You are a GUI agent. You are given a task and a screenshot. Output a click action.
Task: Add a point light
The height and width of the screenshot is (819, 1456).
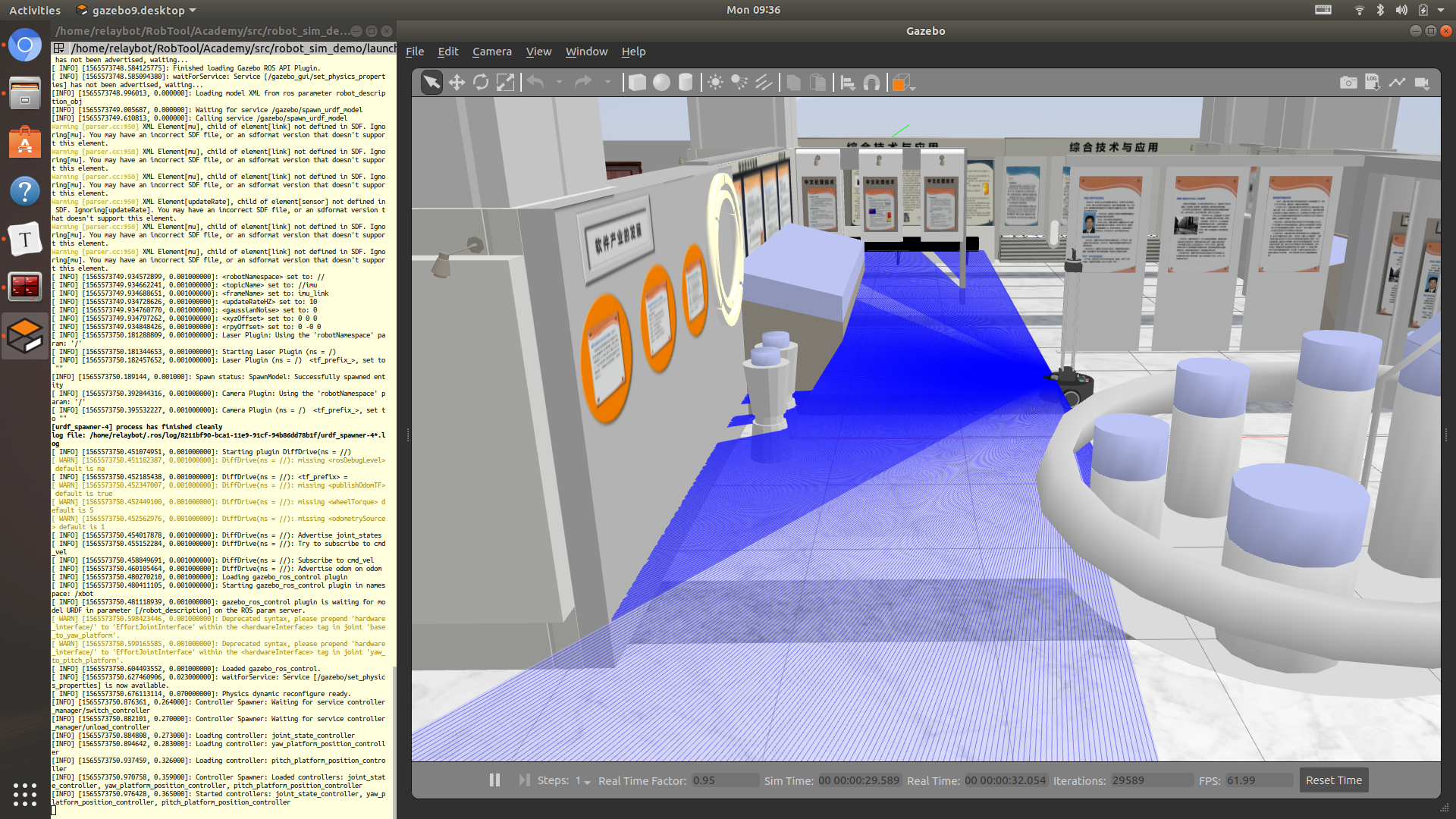click(715, 83)
